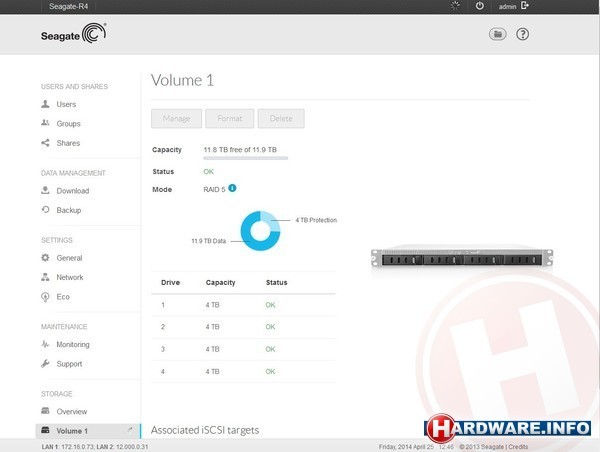This screenshot has height=452, width=600.
Task: Click the RAID 5 info icon
Action: [232, 188]
